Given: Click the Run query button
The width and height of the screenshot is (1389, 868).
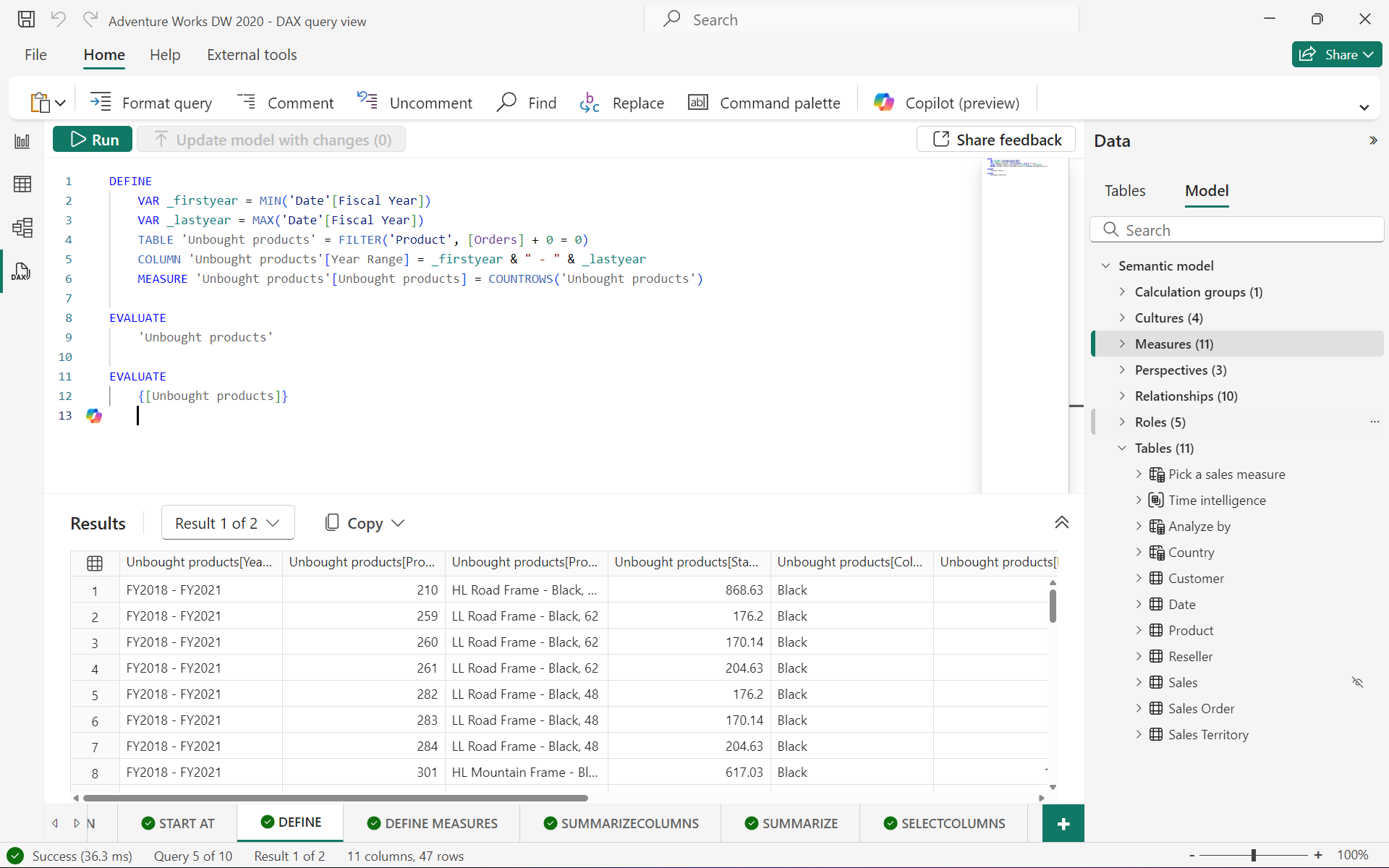Looking at the screenshot, I should (94, 139).
